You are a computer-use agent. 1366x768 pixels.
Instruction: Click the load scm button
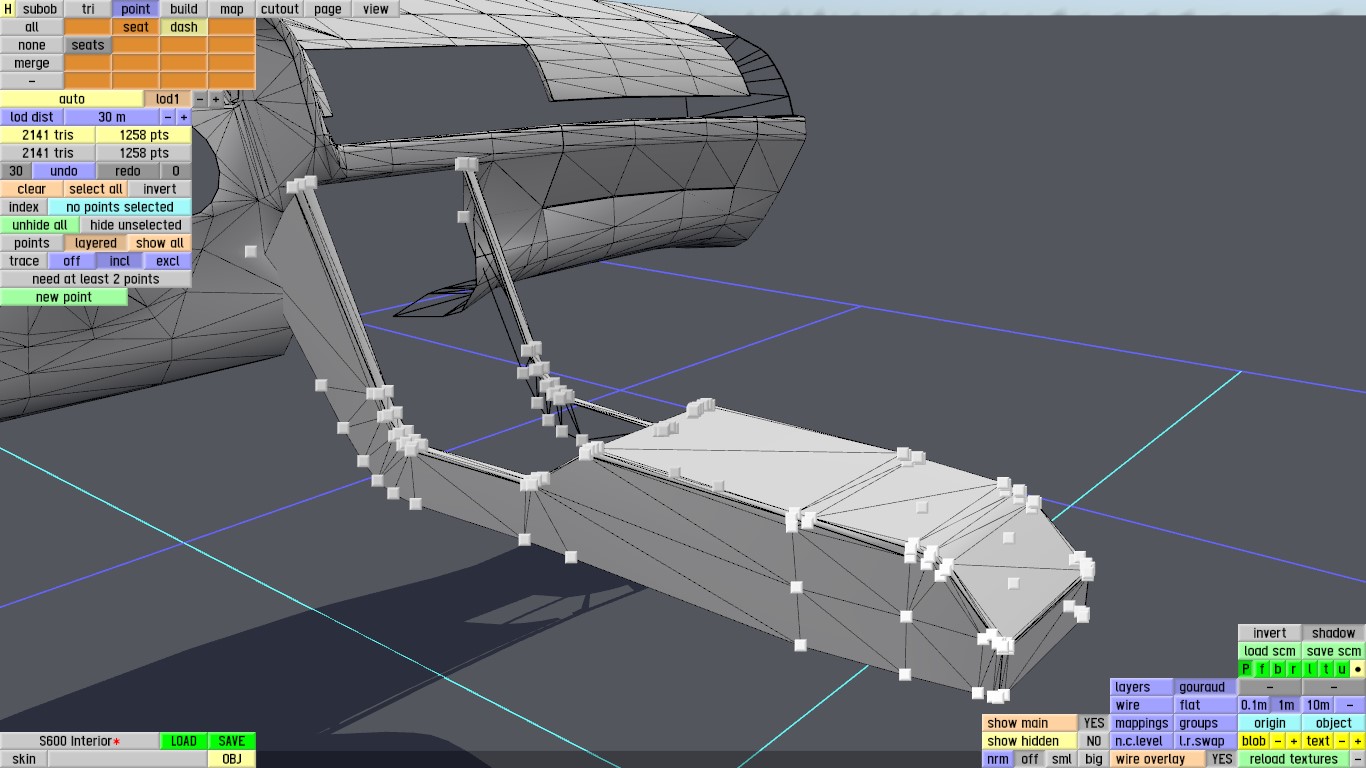pos(1270,651)
